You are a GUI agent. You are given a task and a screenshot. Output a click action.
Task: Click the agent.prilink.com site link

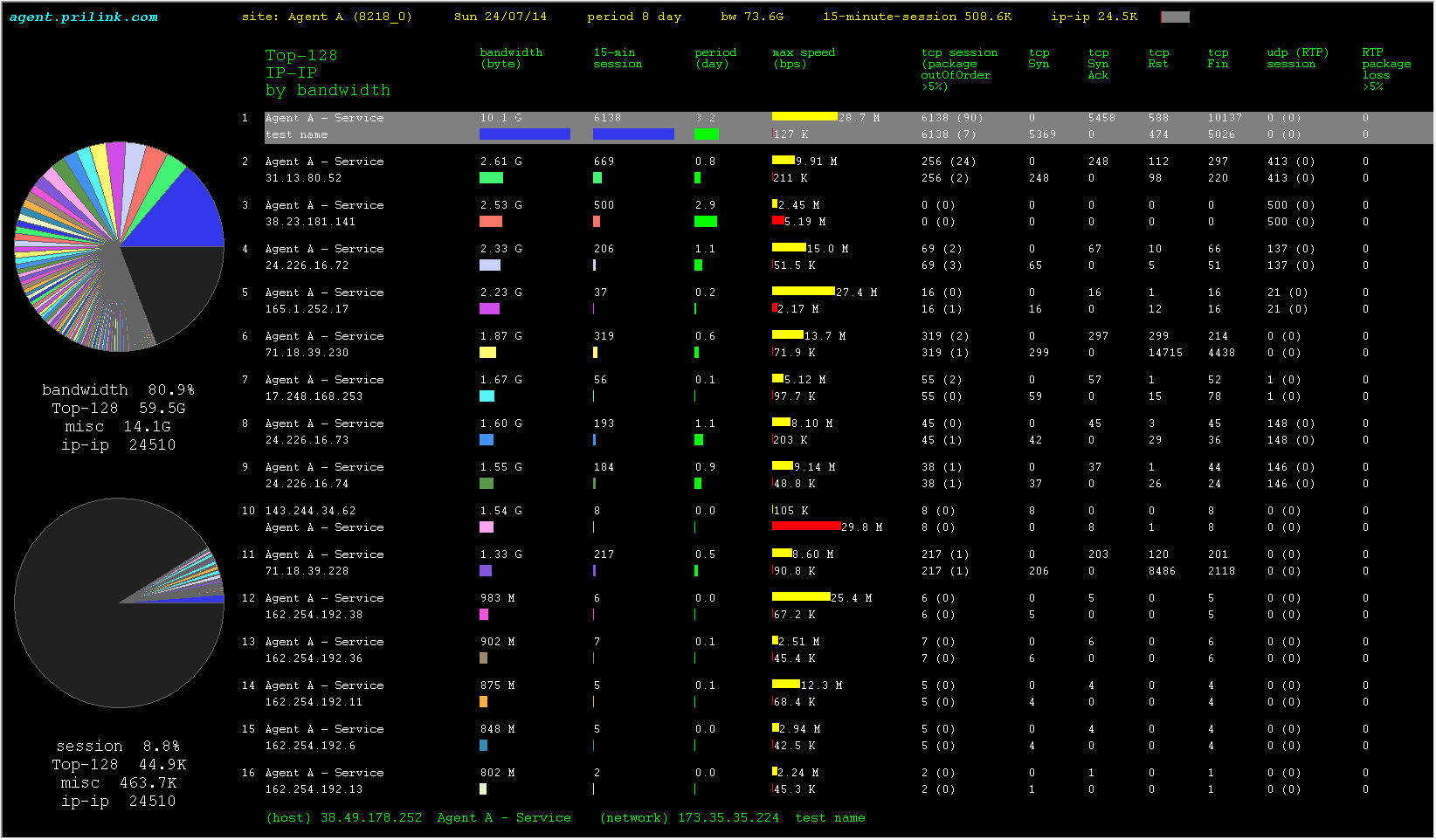84,17
